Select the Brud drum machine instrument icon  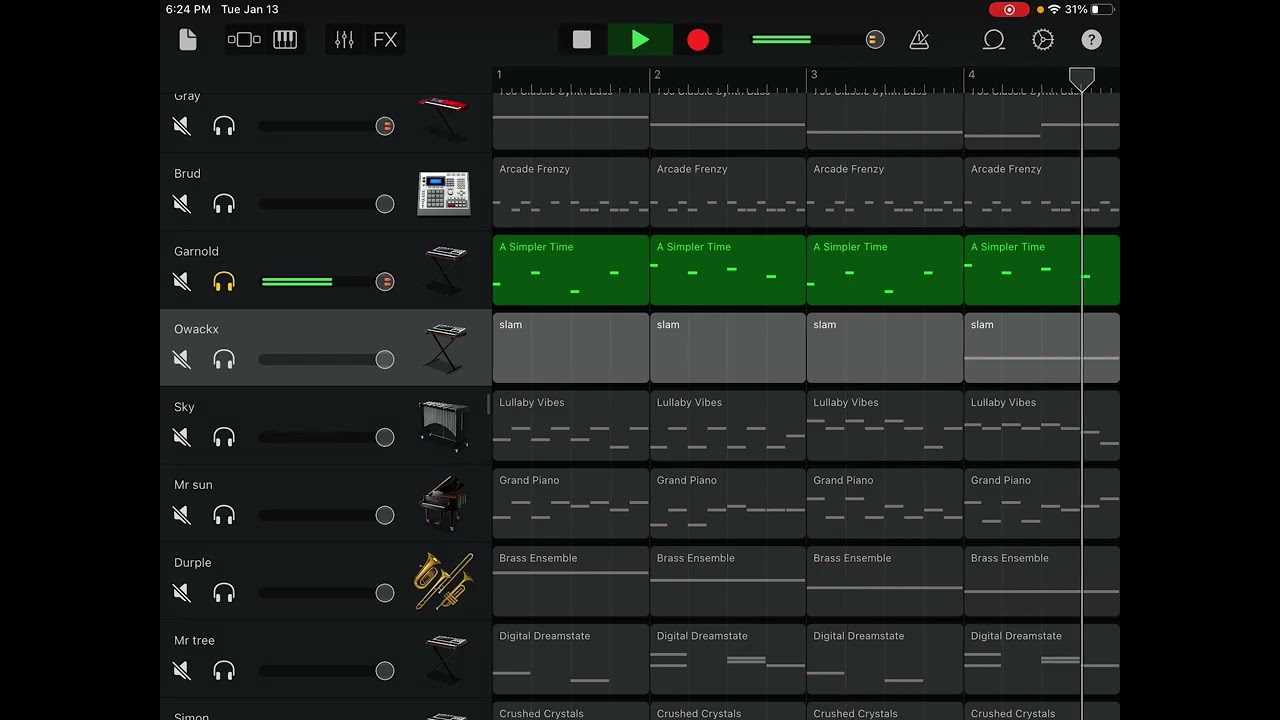[444, 194]
